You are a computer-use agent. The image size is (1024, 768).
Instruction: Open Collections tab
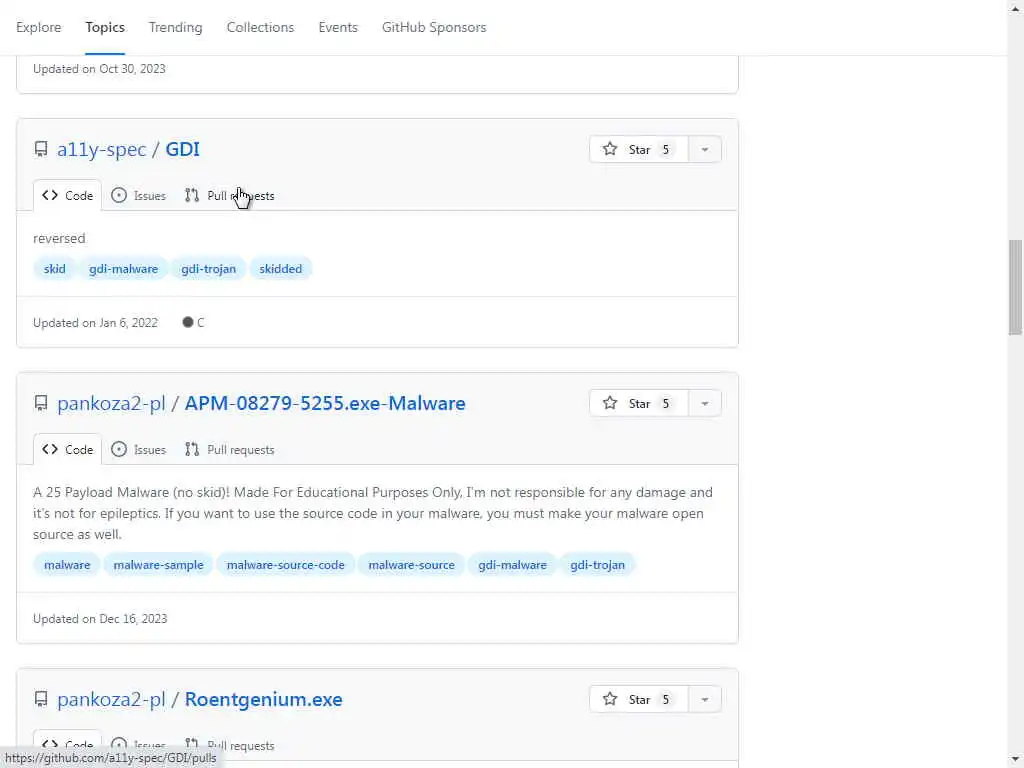tap(260, 27)
